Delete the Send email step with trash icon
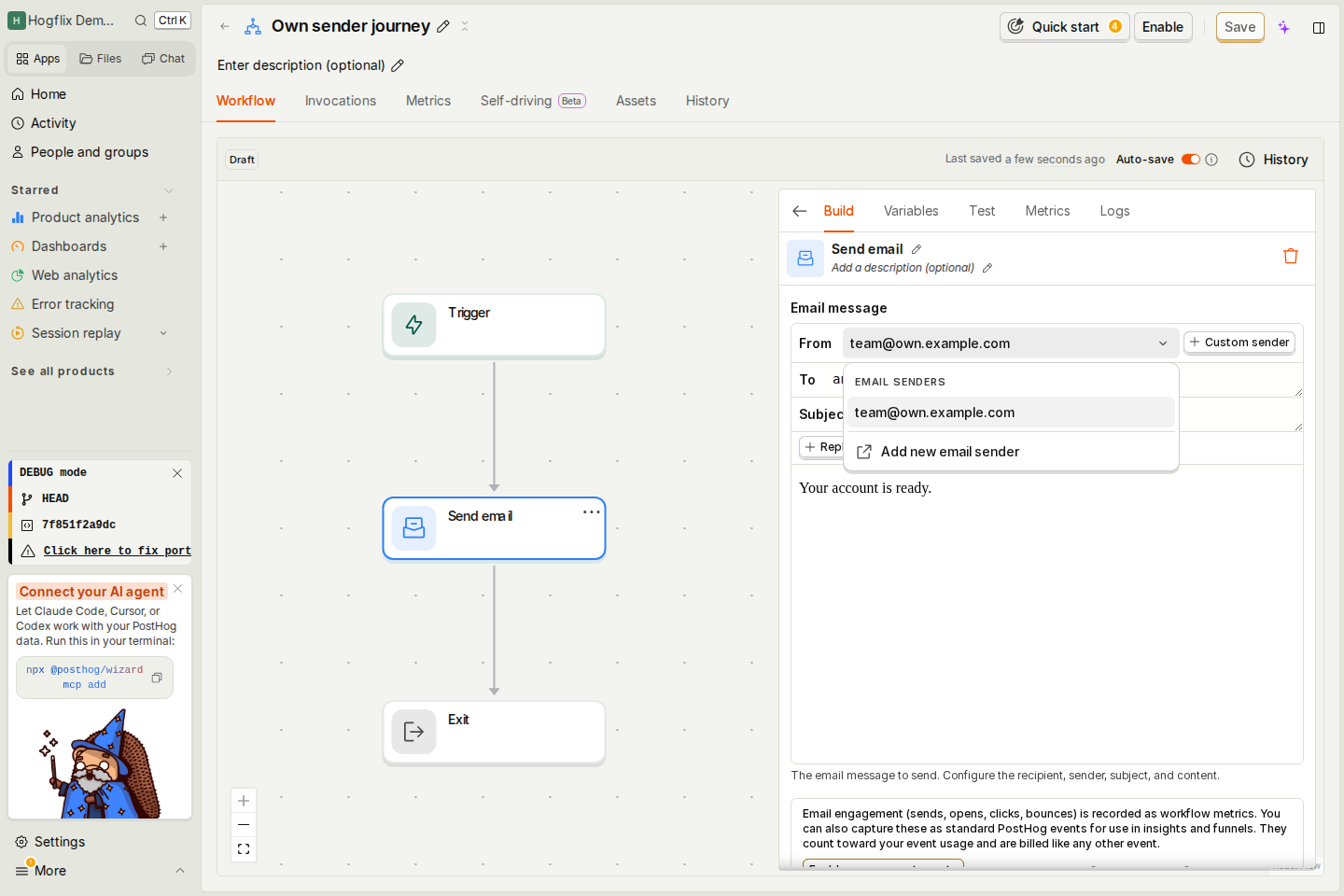Screen dimensions: 1344x896 [1291, 256]
